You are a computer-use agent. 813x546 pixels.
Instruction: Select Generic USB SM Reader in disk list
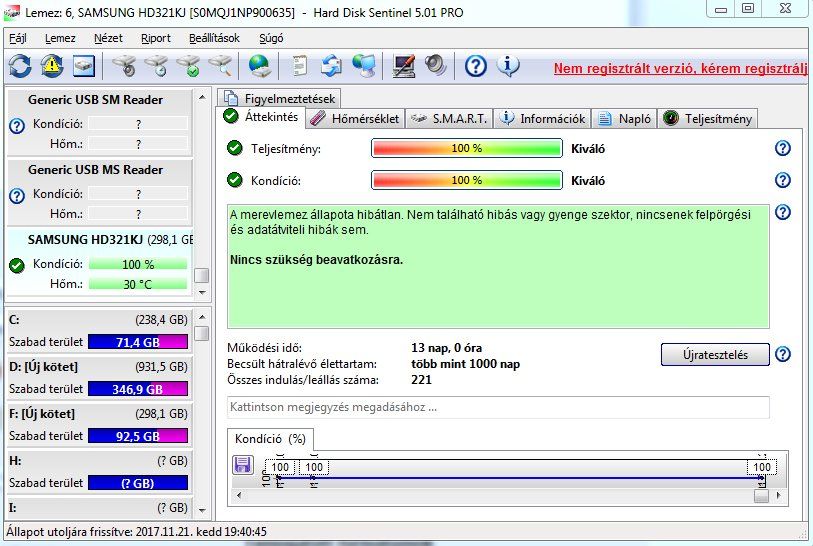tap(99, 122)
